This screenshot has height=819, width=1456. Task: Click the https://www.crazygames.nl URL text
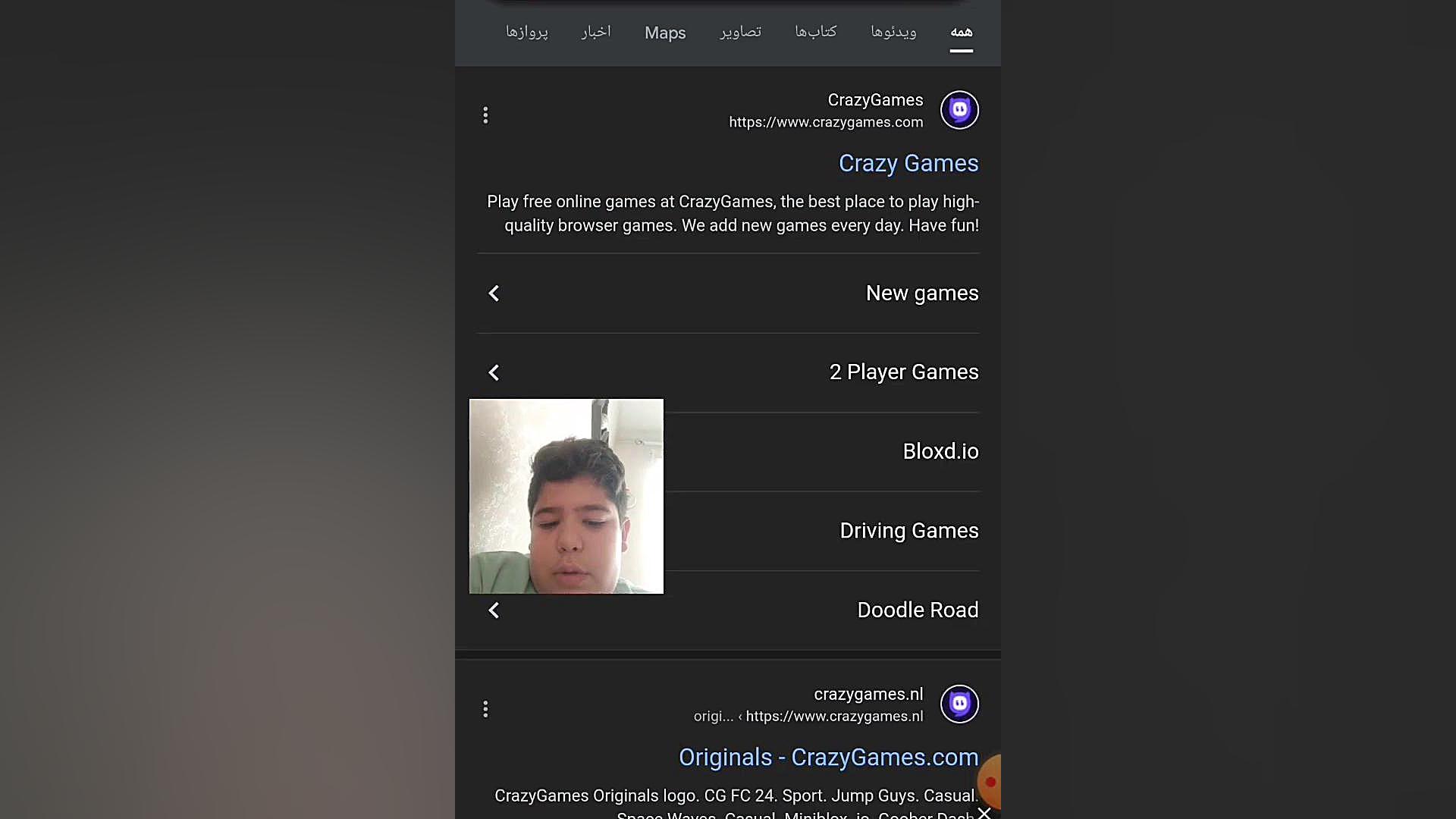pyautogui.click(x=834, y=716)
